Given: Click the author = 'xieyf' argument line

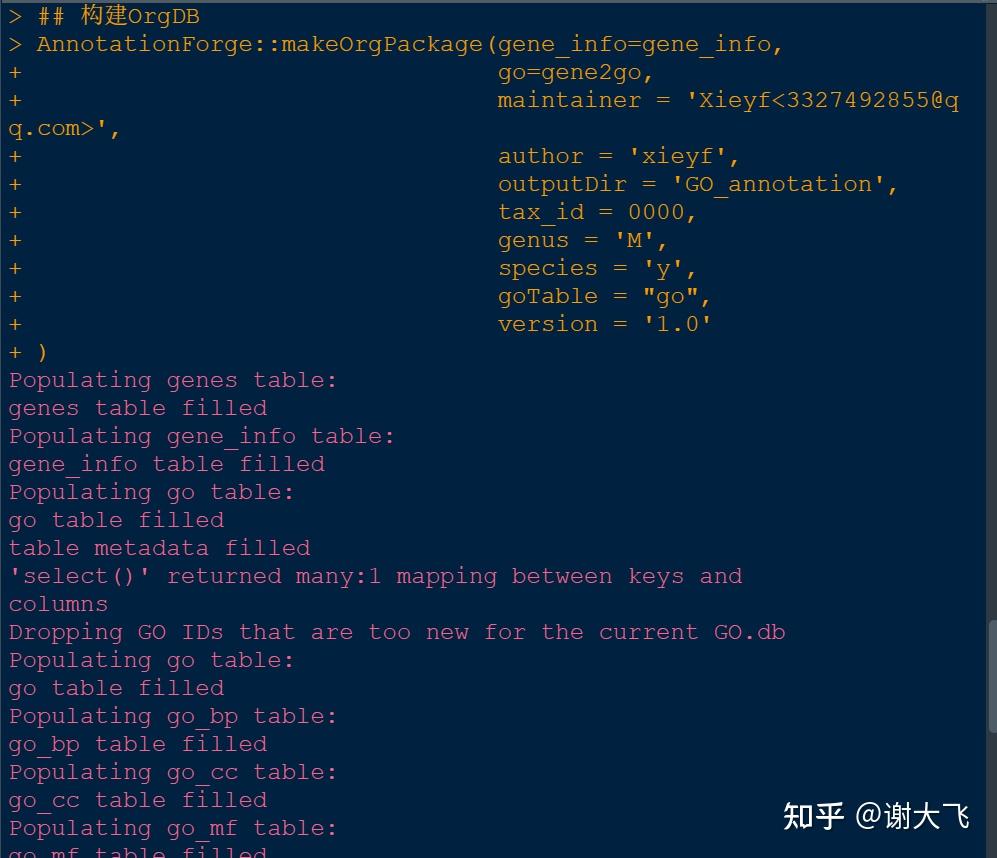Looking at the screenshot, I should 618,156.
